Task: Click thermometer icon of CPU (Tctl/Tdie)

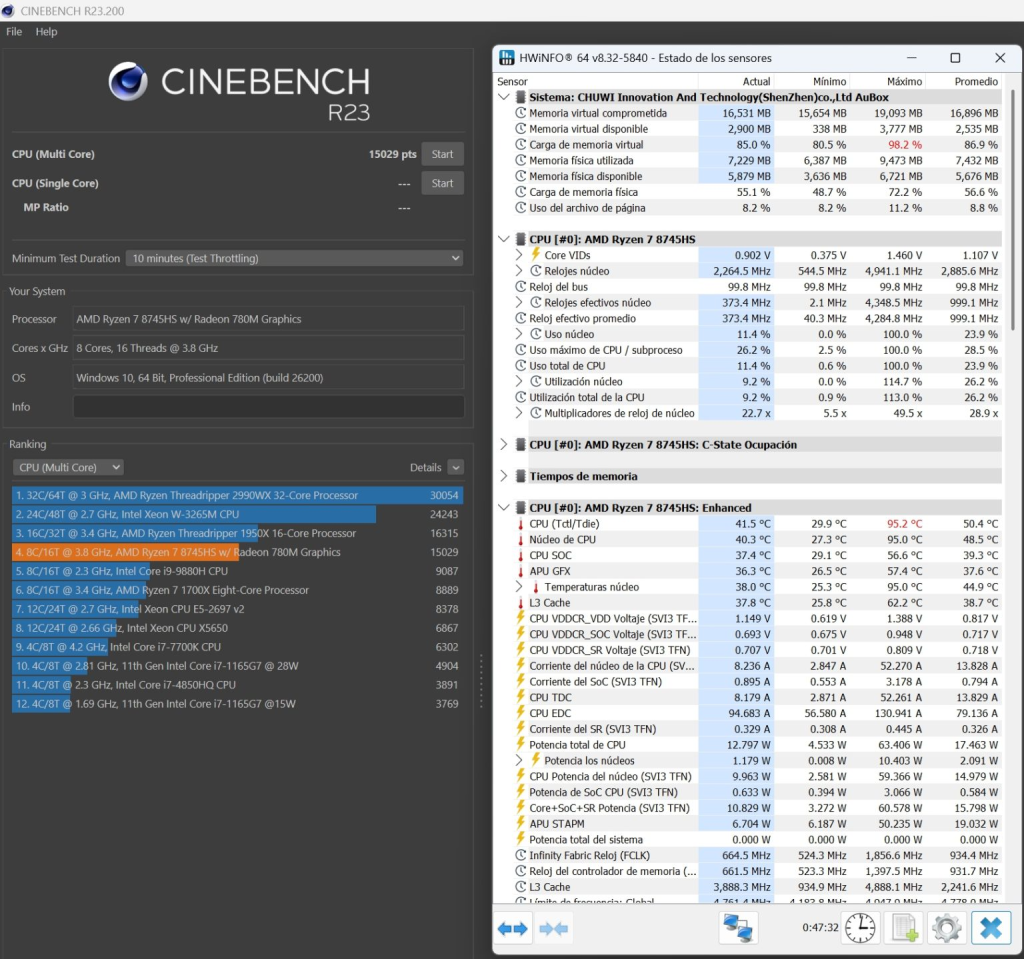Action: coord(520,524)
